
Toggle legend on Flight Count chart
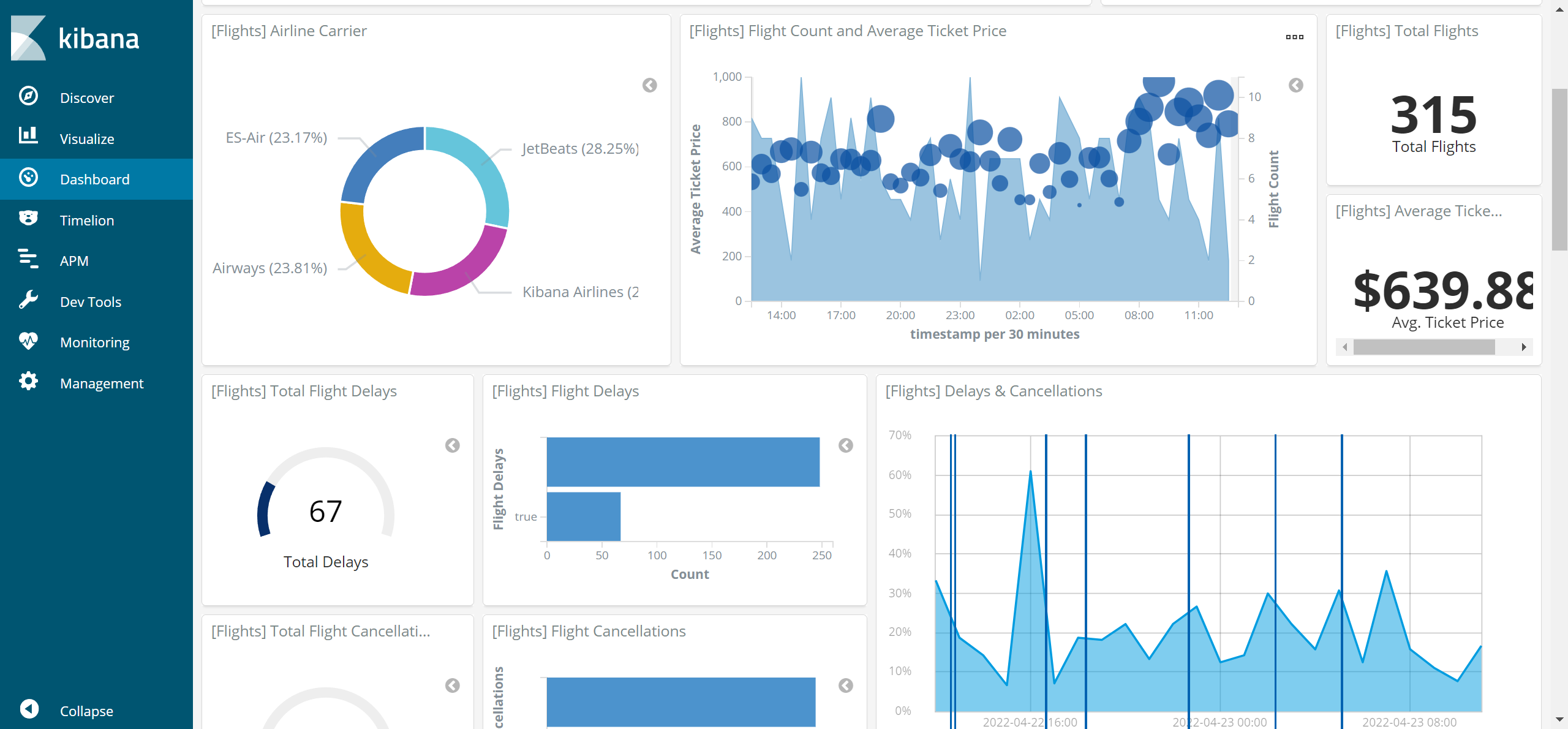point(1295,85)
